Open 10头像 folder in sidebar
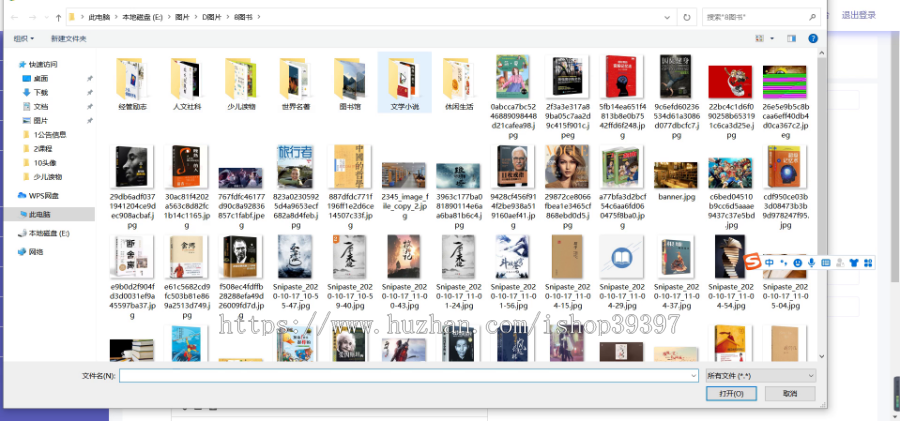900x421 pixels. [44, 163]
